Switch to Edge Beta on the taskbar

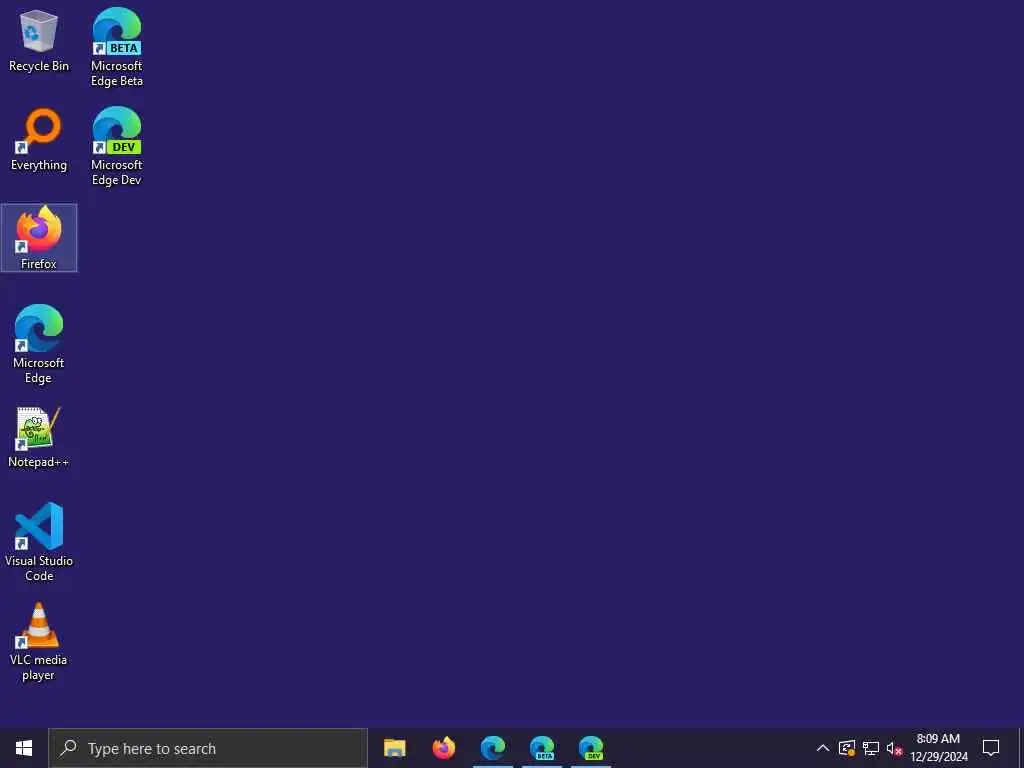(x=542, y=748)
